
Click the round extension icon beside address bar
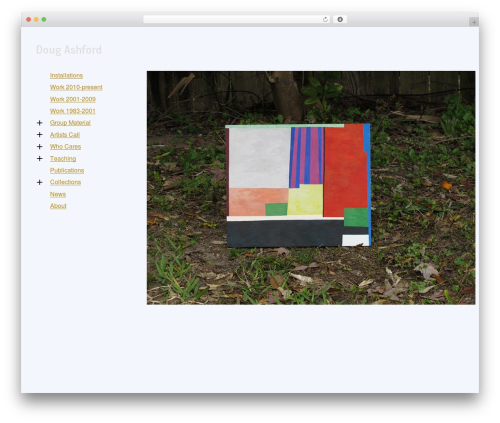(x=340, y=19)
